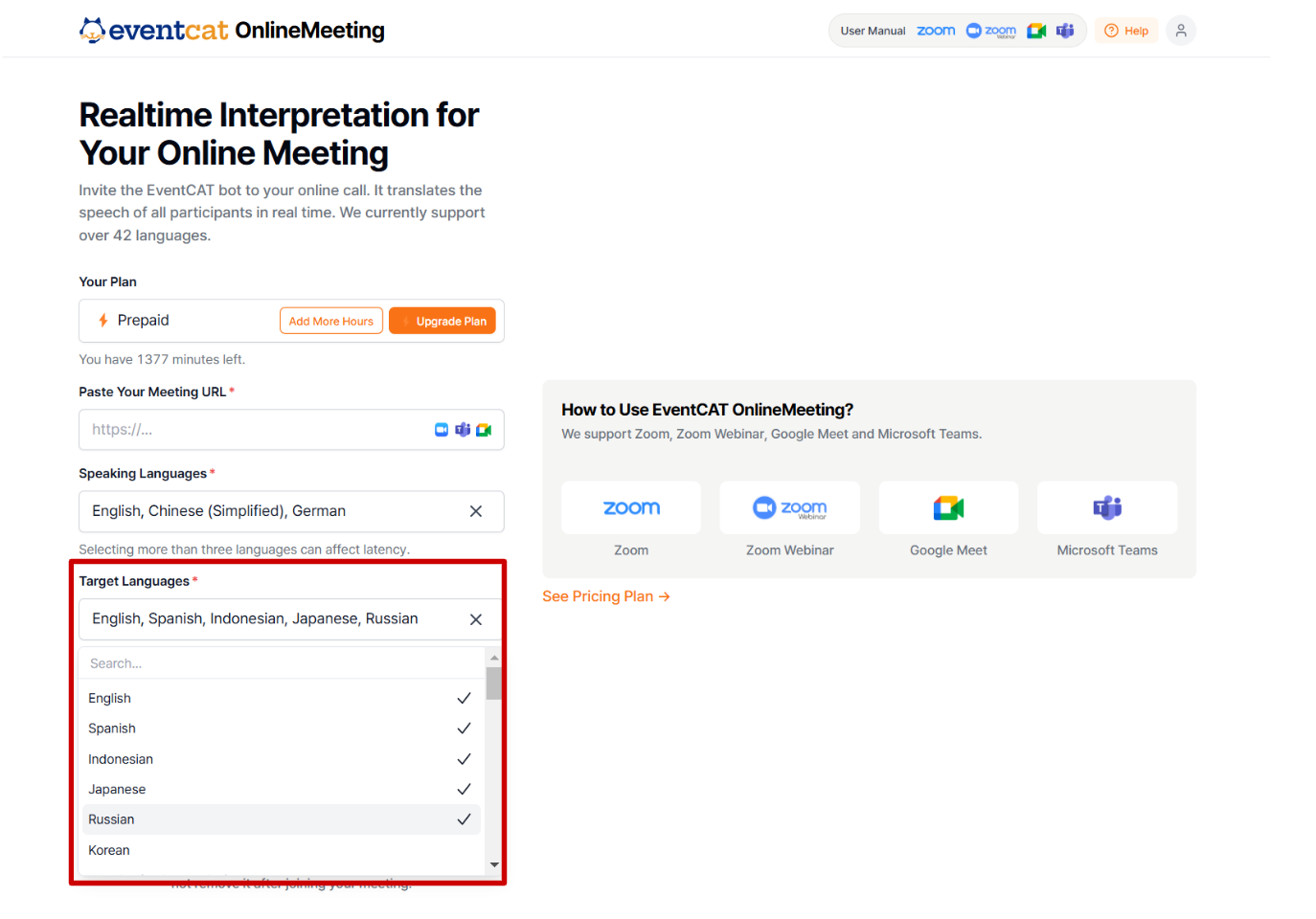Click the Help button

pos(1126,31)
